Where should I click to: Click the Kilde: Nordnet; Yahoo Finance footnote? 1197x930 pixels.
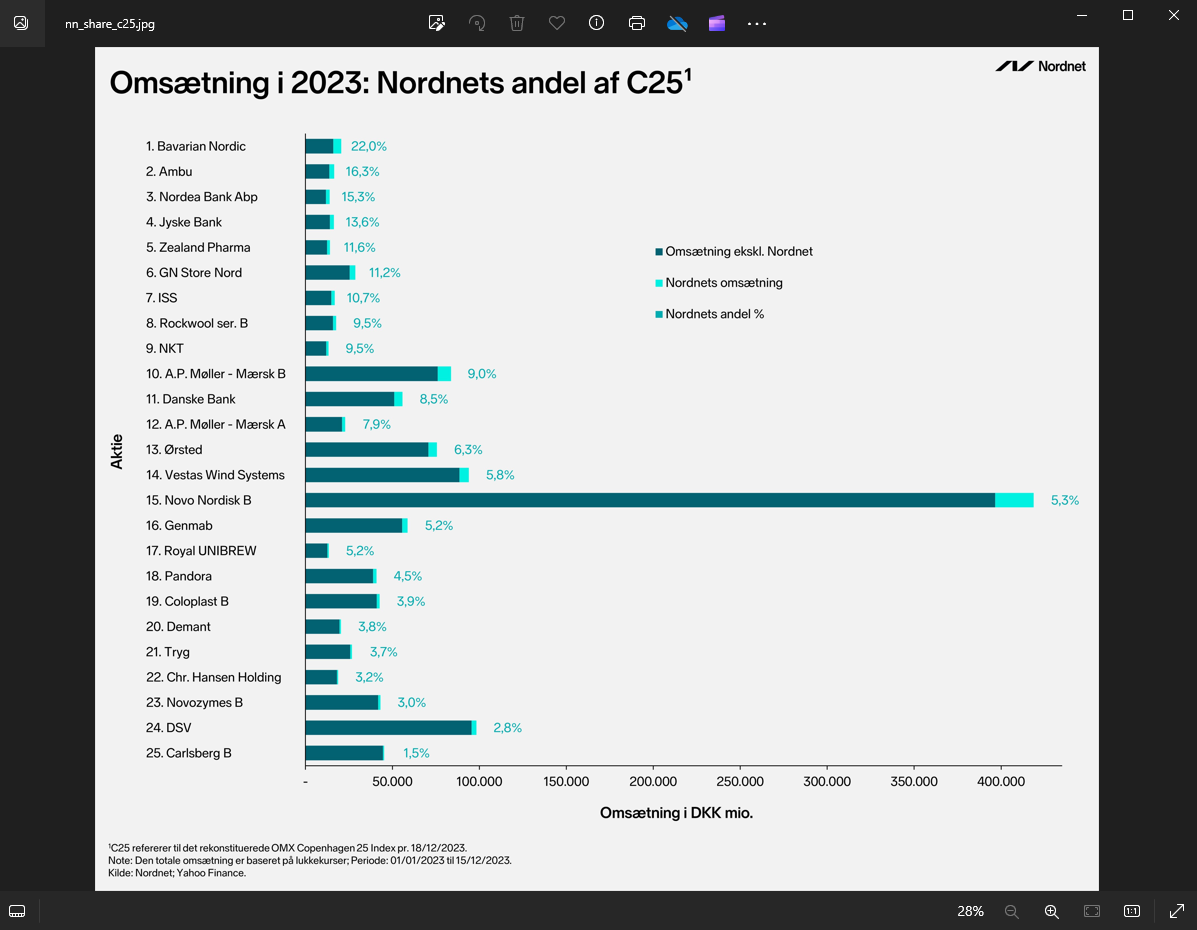coord(177,873)
